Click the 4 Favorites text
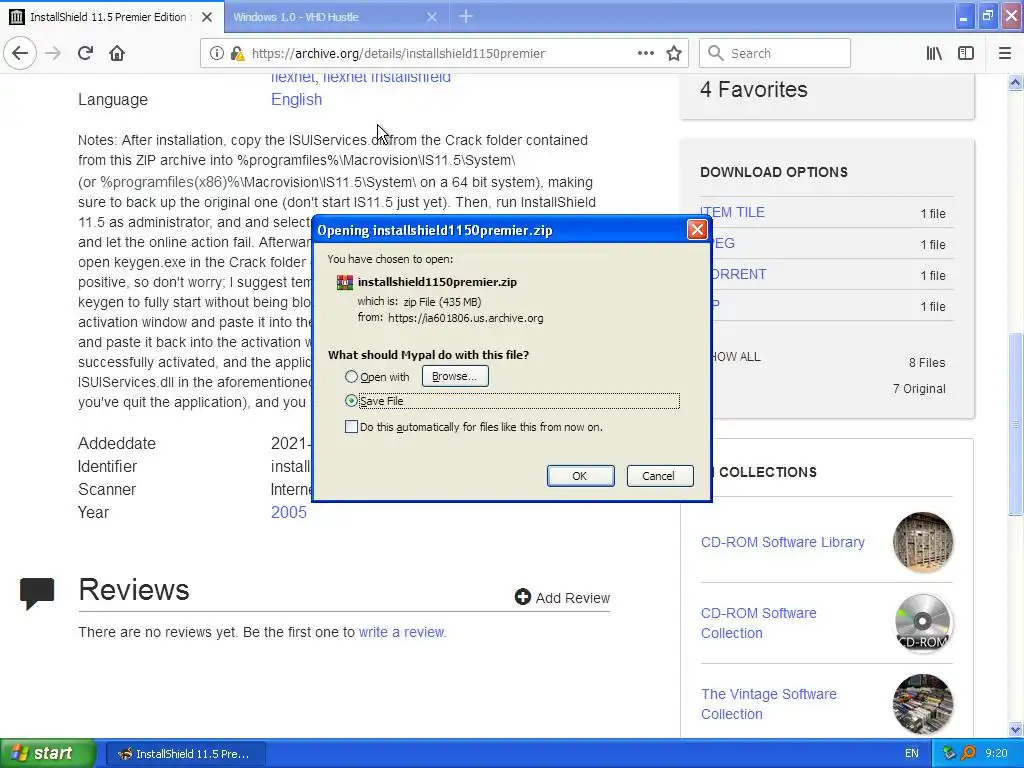 (x=754, y=89)
